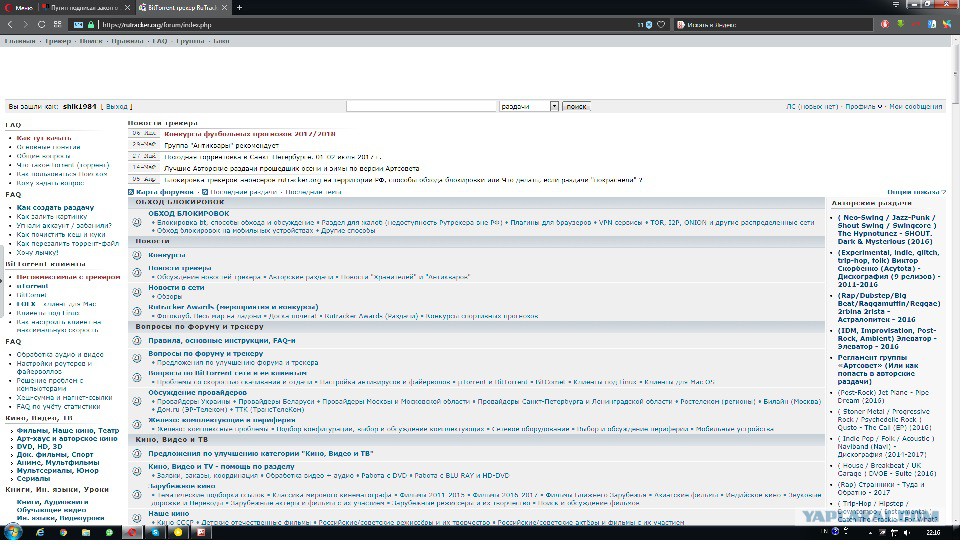Open the ОБХОД БЛОКИРОВОК forum link
Image resolution: width=965 pixels, height=546 pixels.
188,214
